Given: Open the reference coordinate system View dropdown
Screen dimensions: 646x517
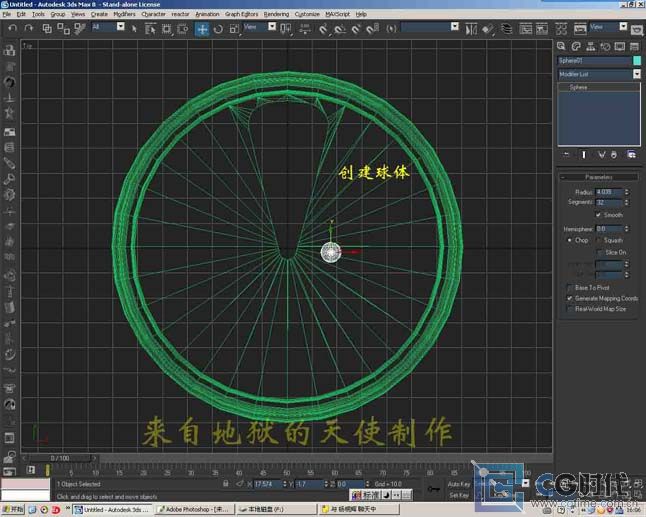Looking at the screenshot, I should (272, 26).
